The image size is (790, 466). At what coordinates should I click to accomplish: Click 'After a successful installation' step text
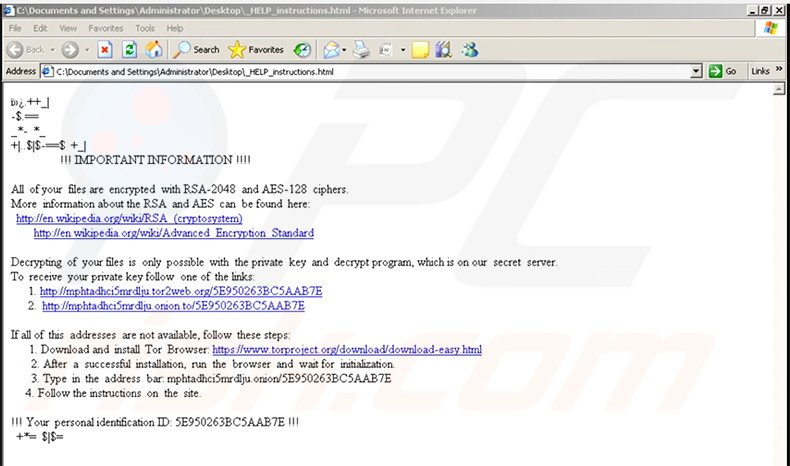[x=219, y=364]
